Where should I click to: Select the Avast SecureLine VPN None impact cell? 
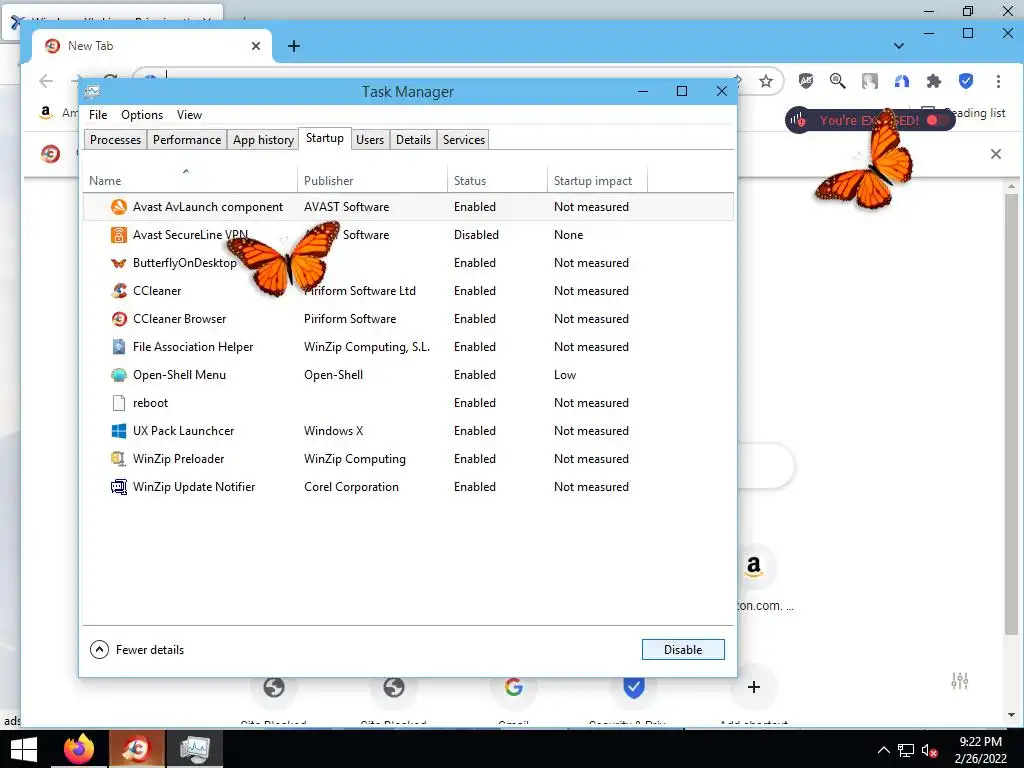pyautogui.click(x=569, y=235)
